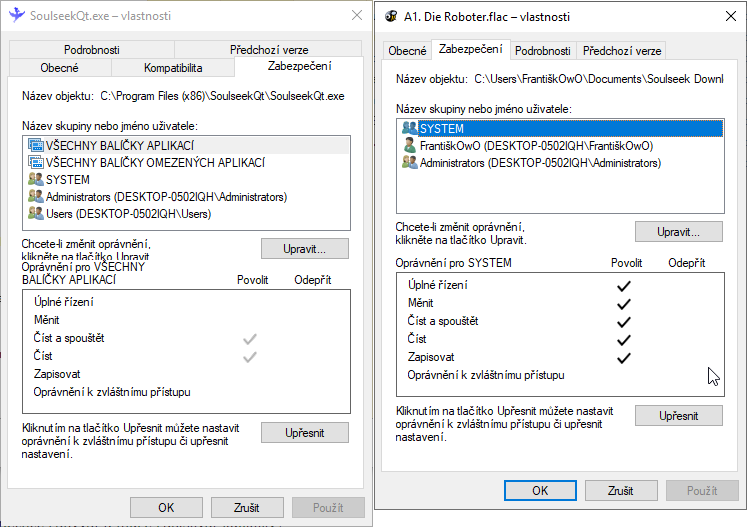Select Administrators group icon in left dialog
Screen dimensions: 747x527
coord(37,196)
